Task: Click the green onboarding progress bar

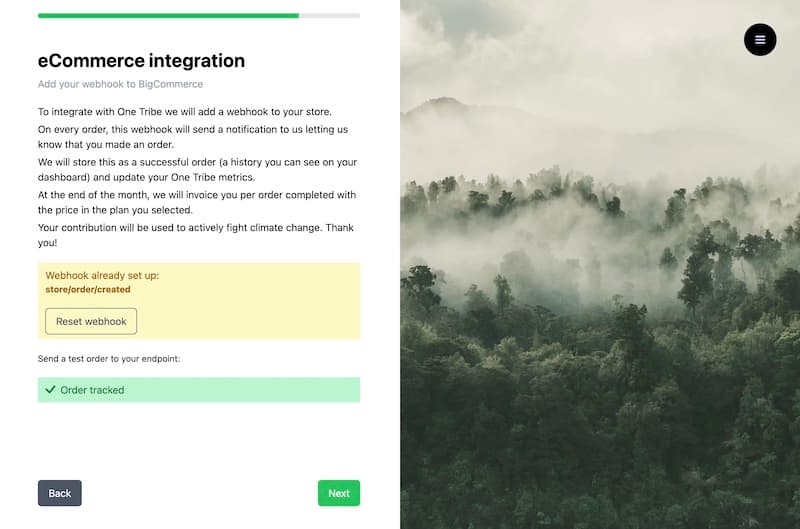Action: (x=168, y=16)
